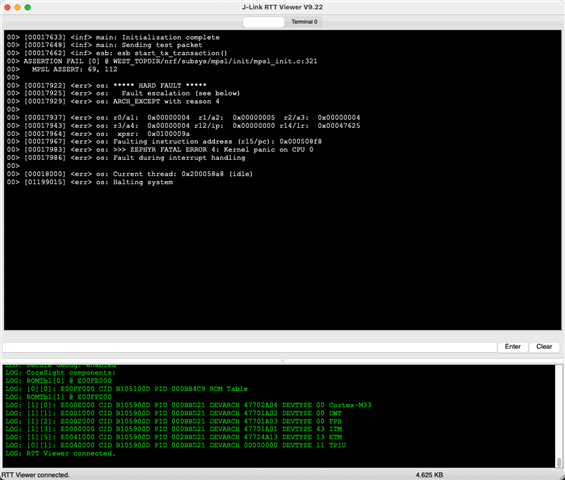Viewport: 565px width, 480px height.
Task: Click the Cortex-M33 component log line
Action: click(188, 405)
